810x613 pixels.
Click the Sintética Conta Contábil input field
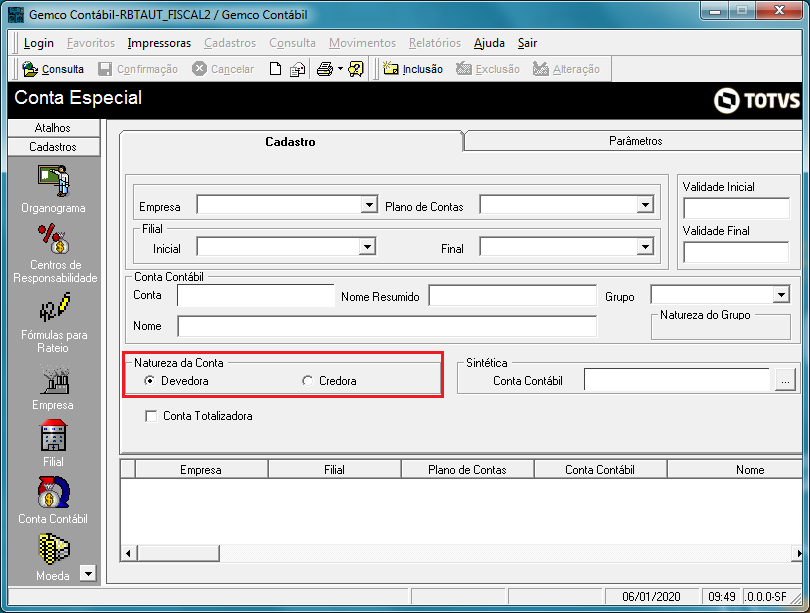677,380
